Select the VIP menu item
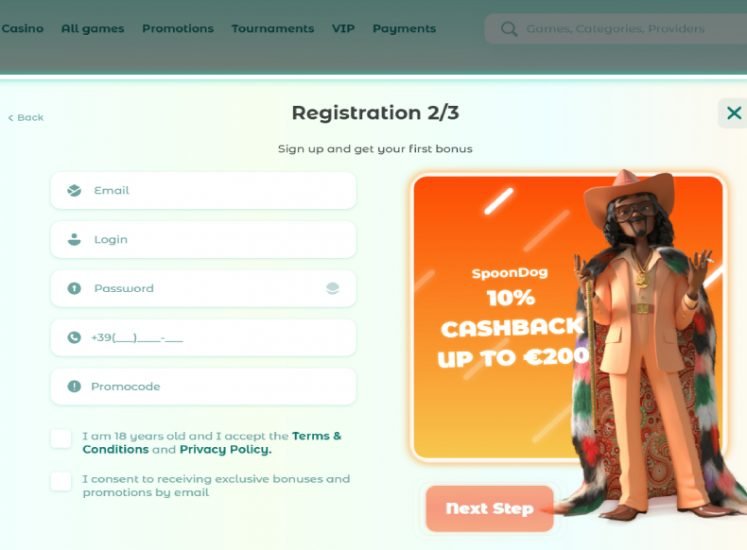Viewport: 747px width, 550px height. (x=343, y=29)
